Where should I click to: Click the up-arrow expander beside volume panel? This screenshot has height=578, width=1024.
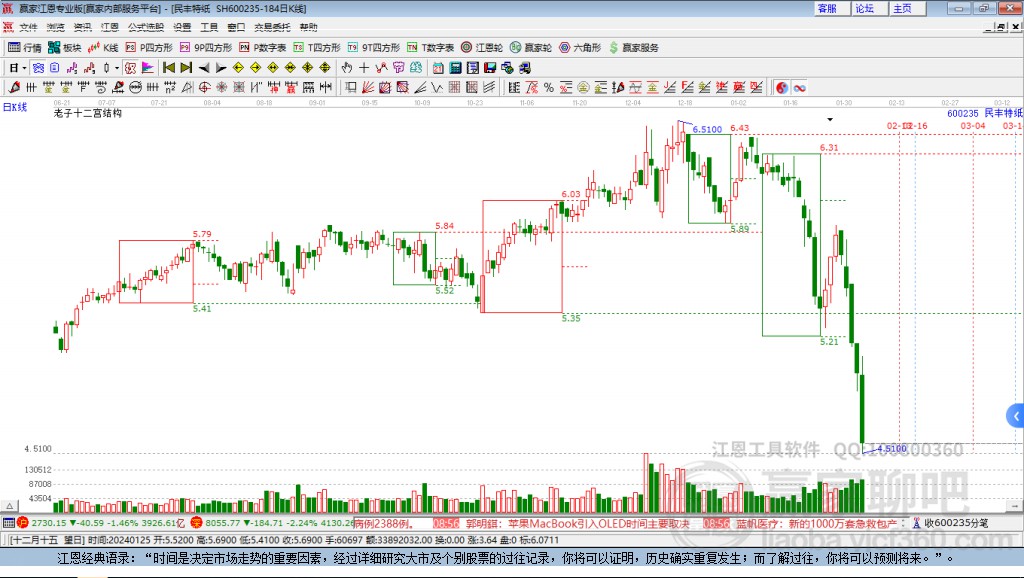(9, 506)
